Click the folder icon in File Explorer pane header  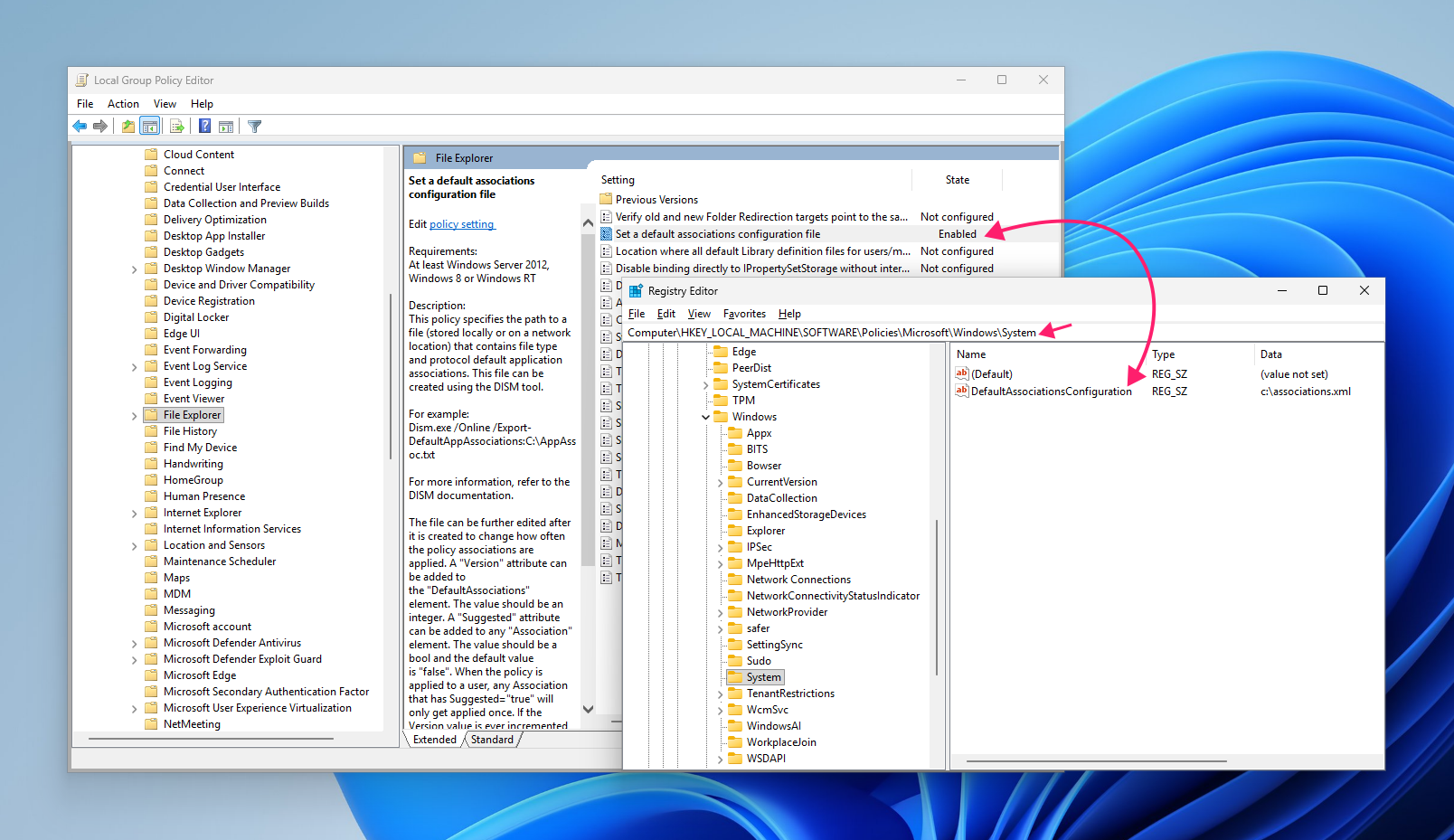(x=420, y=157)
